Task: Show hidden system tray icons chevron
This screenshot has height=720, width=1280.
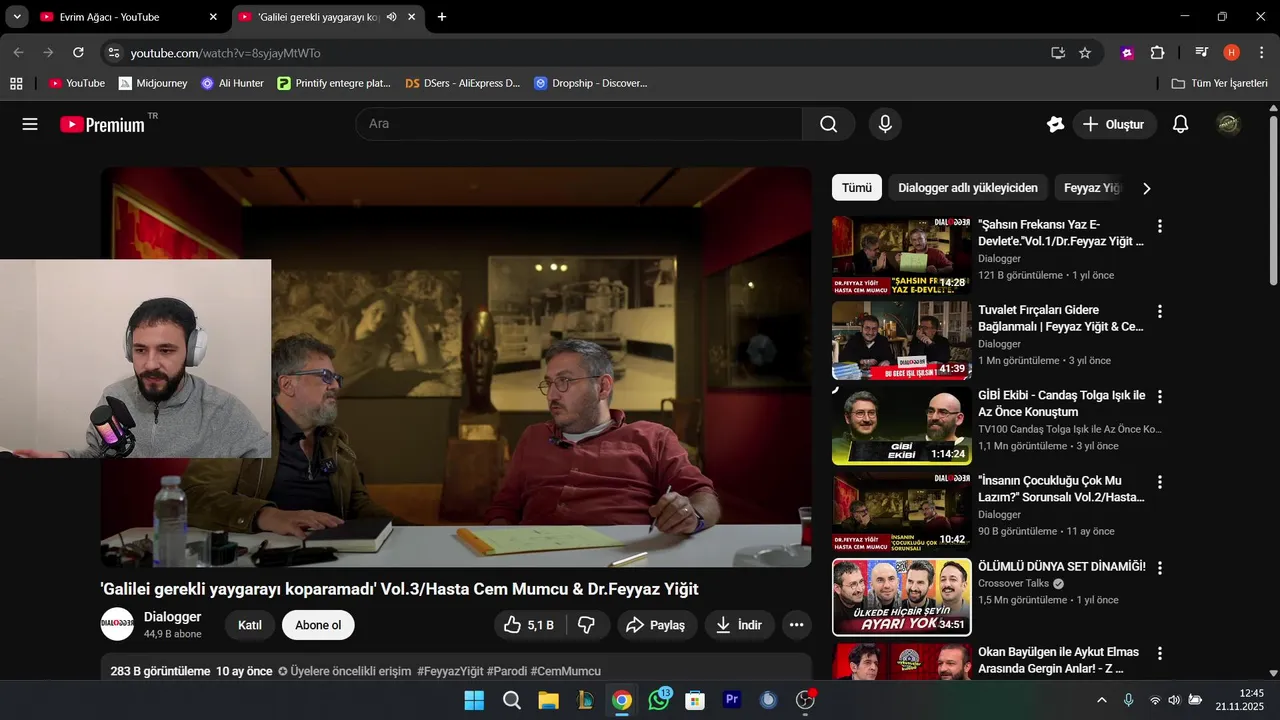Action: 1102,700
